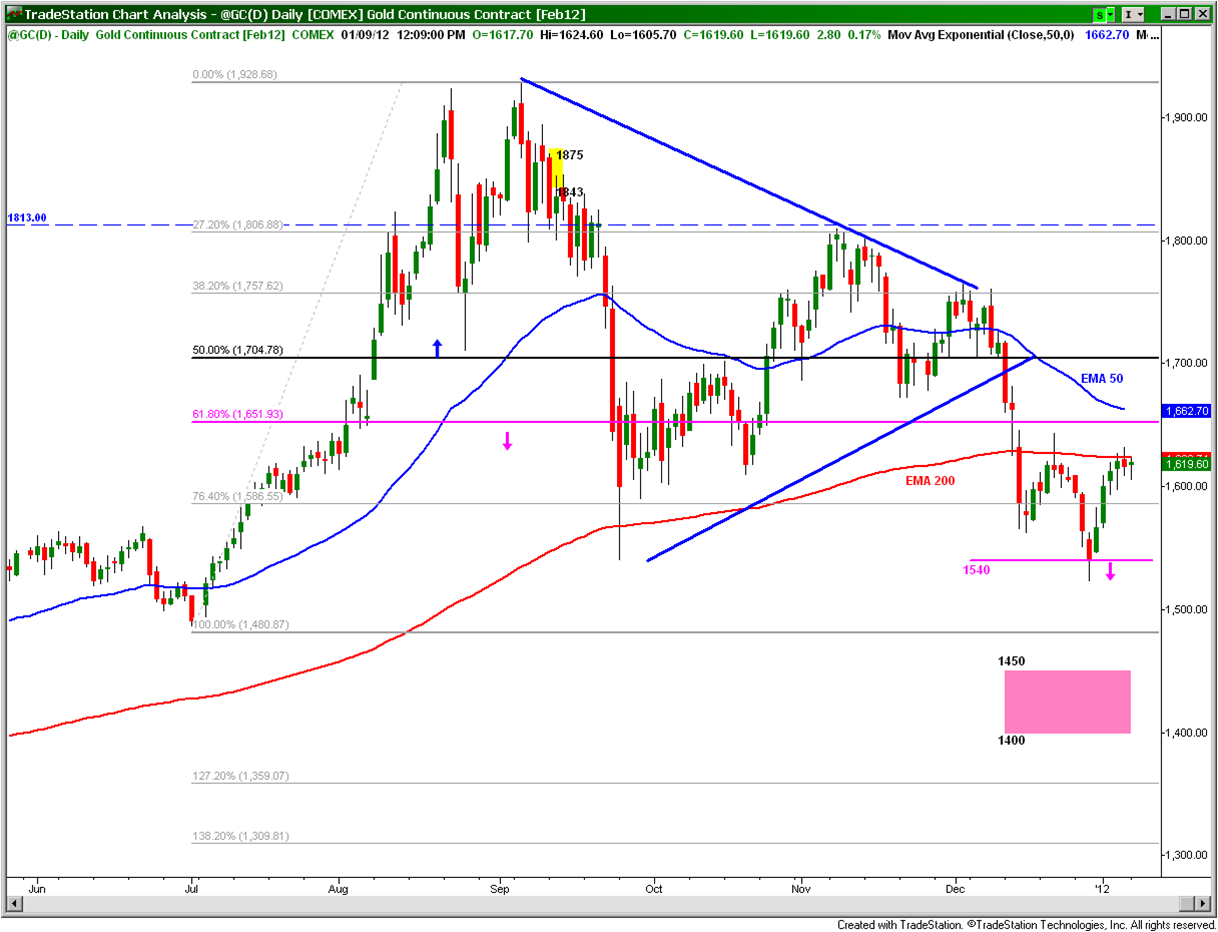Click the EMA 50 label on the chart
The image size is (1218, 932).
(1100, 378)
